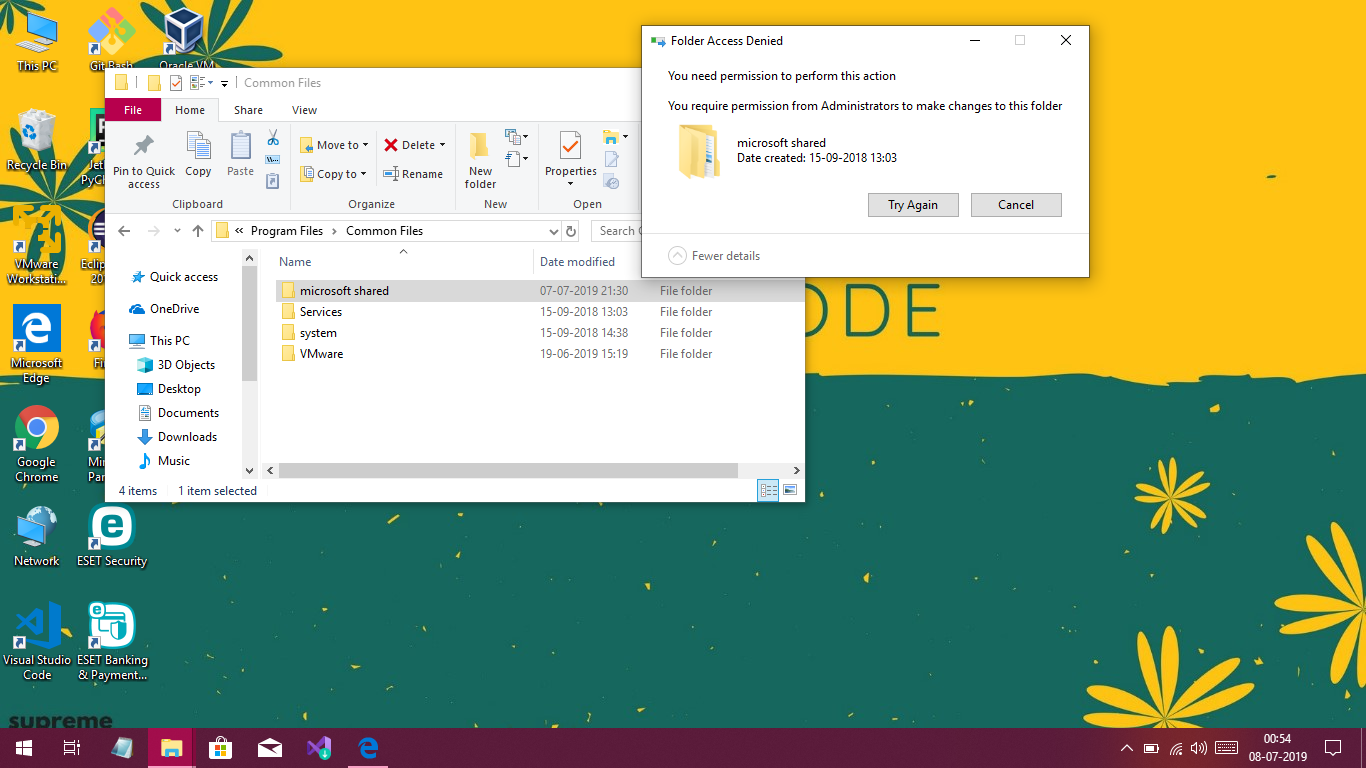Screen dimensions: 1366x768
Task: Select Downloads in navigation pane
Action: 178,437
